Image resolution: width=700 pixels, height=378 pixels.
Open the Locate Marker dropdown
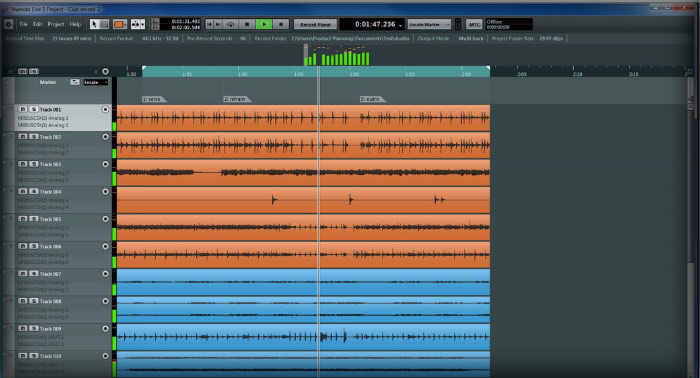[x=429, y=24]
